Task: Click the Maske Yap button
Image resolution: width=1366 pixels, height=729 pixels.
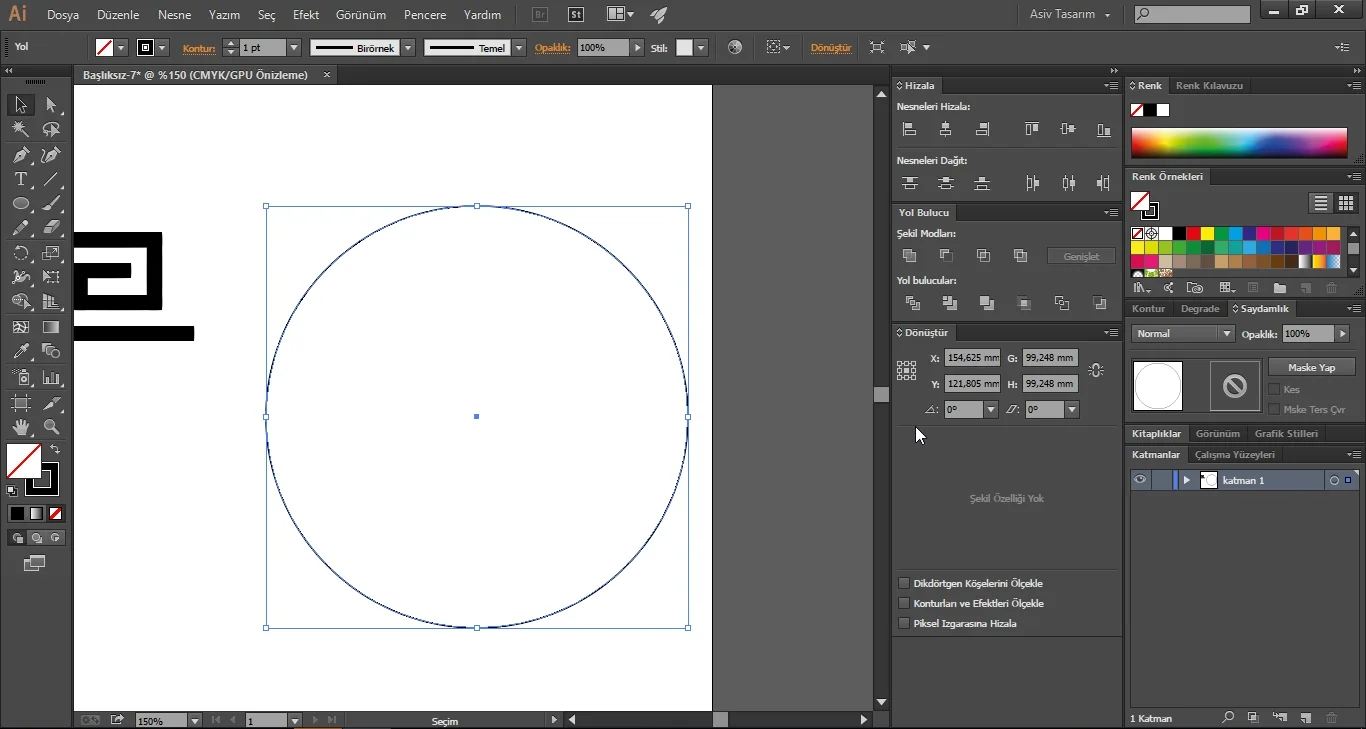Action: [1311, 367]
